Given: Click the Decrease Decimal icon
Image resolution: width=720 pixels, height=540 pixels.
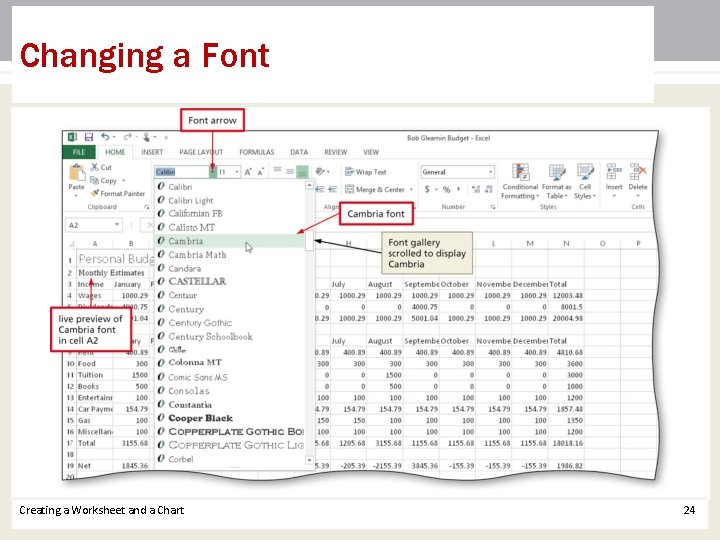Looking at the screenshot, I should point(489,189).
